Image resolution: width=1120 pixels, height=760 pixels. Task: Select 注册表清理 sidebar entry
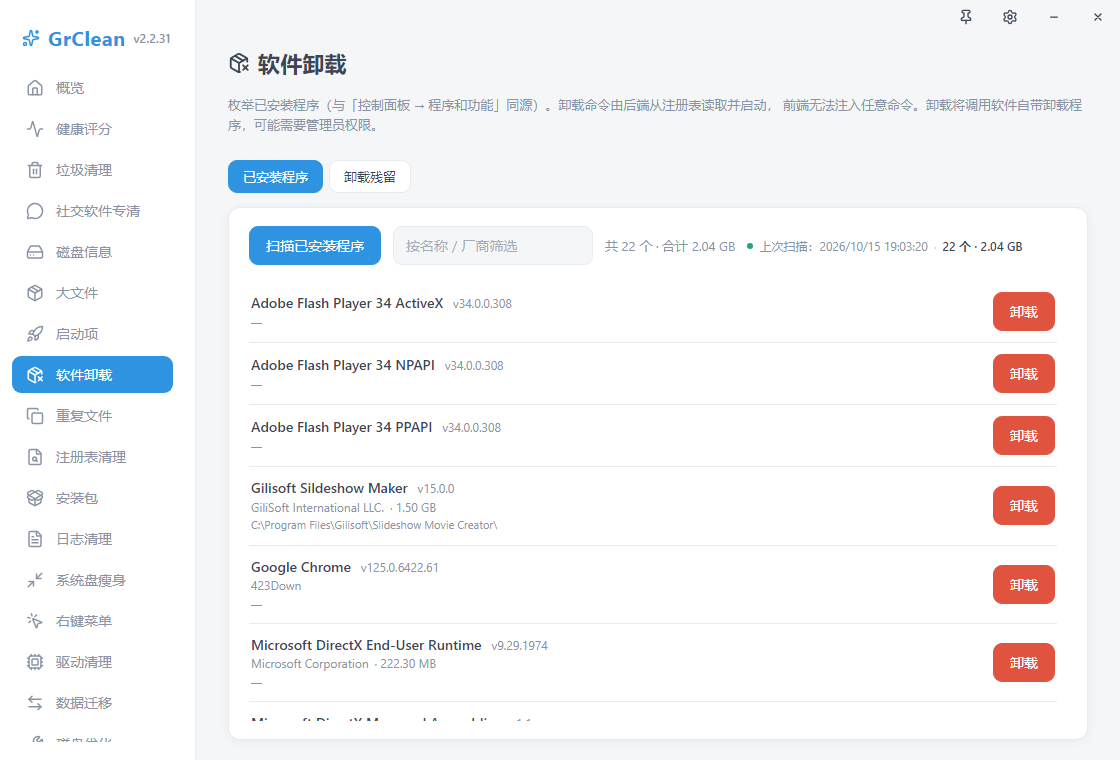[x=92, y=457]
